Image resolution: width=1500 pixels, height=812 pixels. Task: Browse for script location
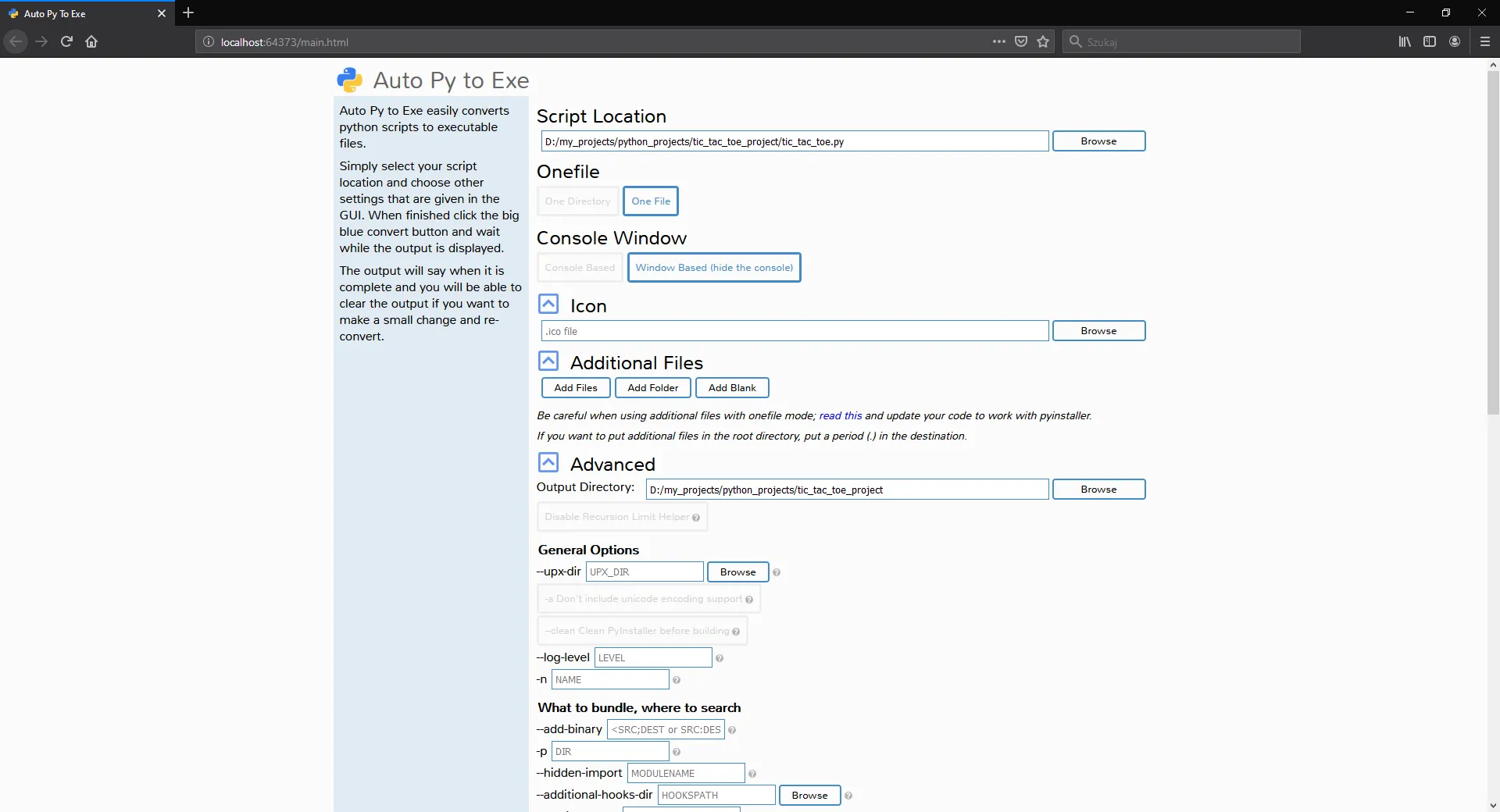pos(1098,141)
